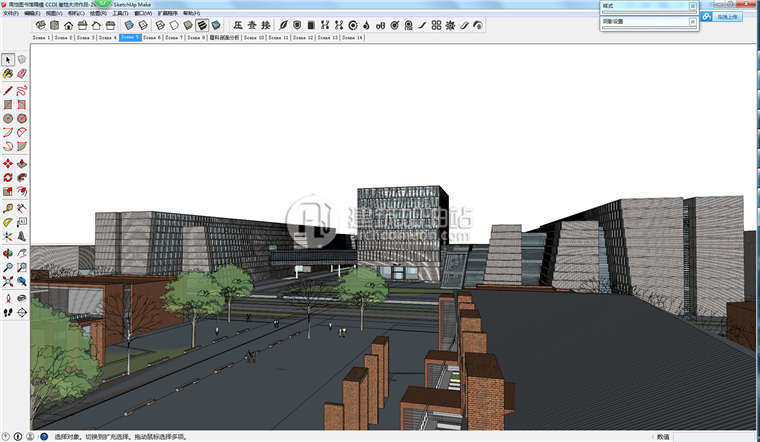The width and height of the screenshot is (760, 442).
Task: Expand the 样式 tray panel
Action: tap(649, 6)
